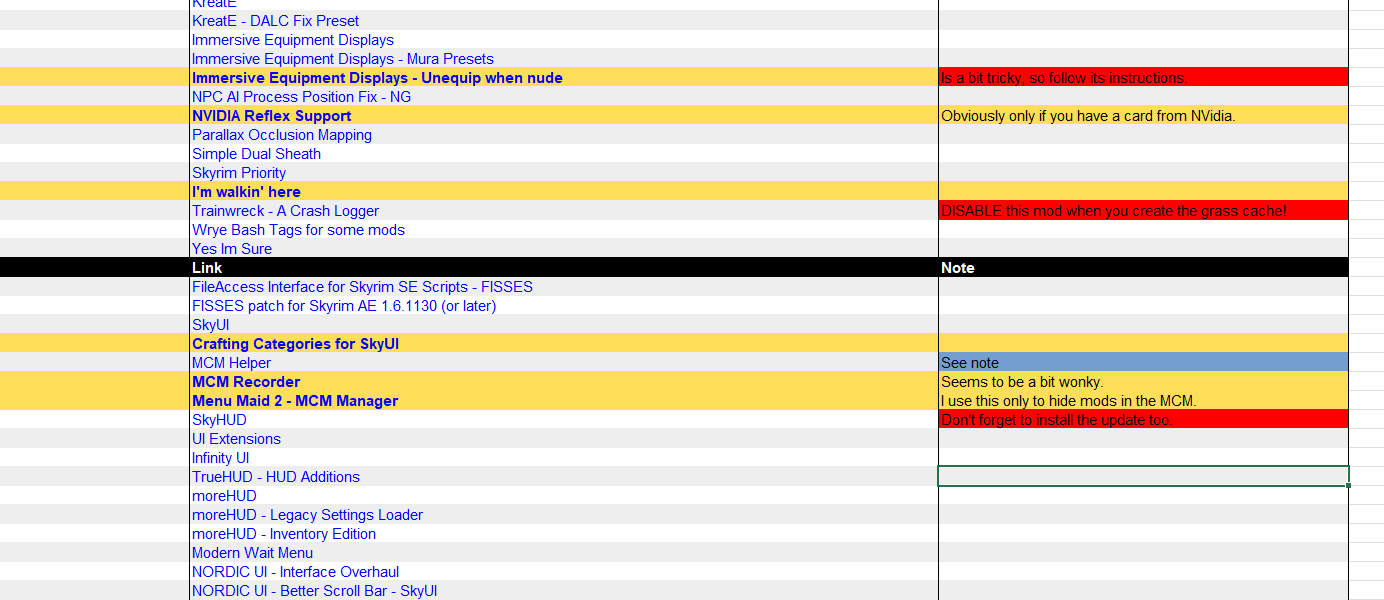This screenshot has width=1384, height=600.
Task: Open the UI Extensions link
Action: click(236, 439)
